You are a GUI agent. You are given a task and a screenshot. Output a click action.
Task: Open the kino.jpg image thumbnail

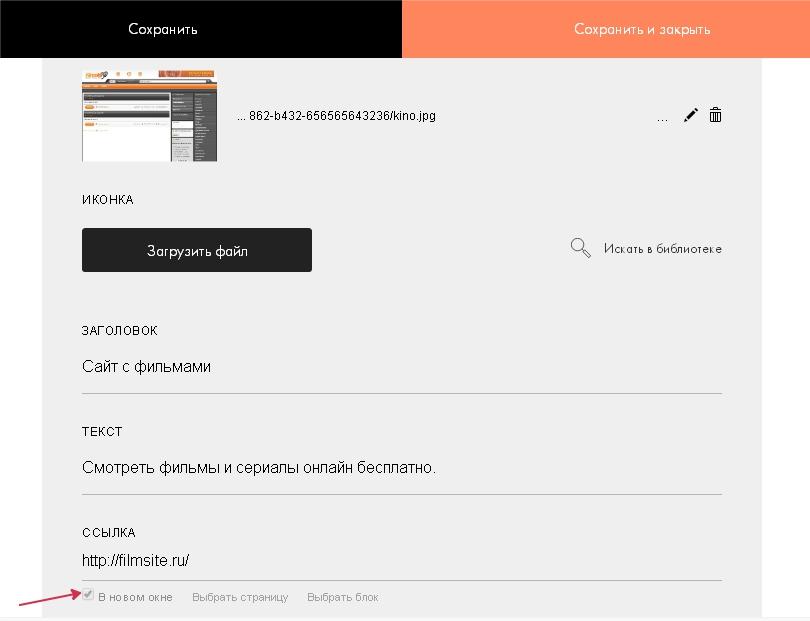149,115
